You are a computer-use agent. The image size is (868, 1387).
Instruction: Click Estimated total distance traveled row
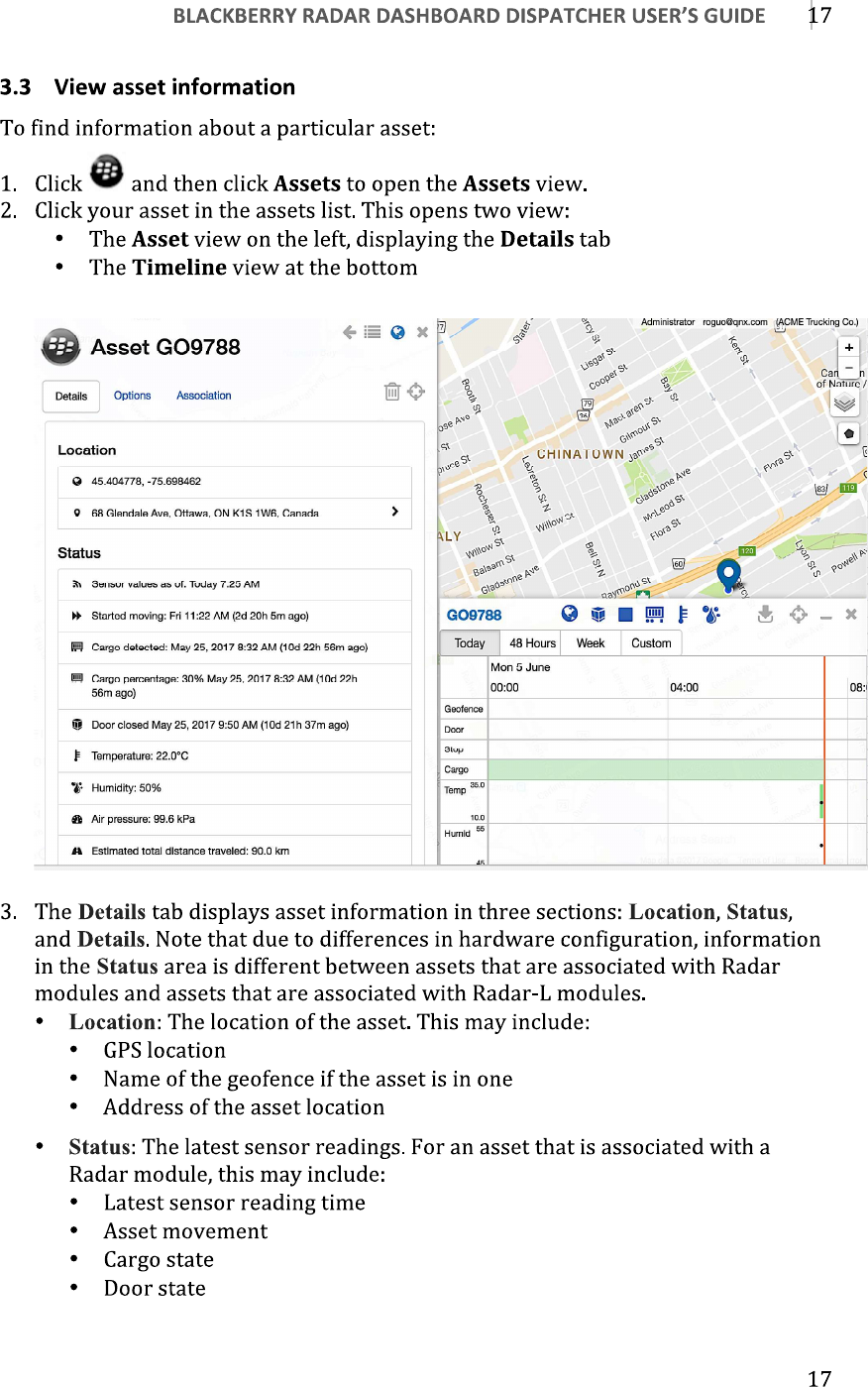click(x=235, y=851)
